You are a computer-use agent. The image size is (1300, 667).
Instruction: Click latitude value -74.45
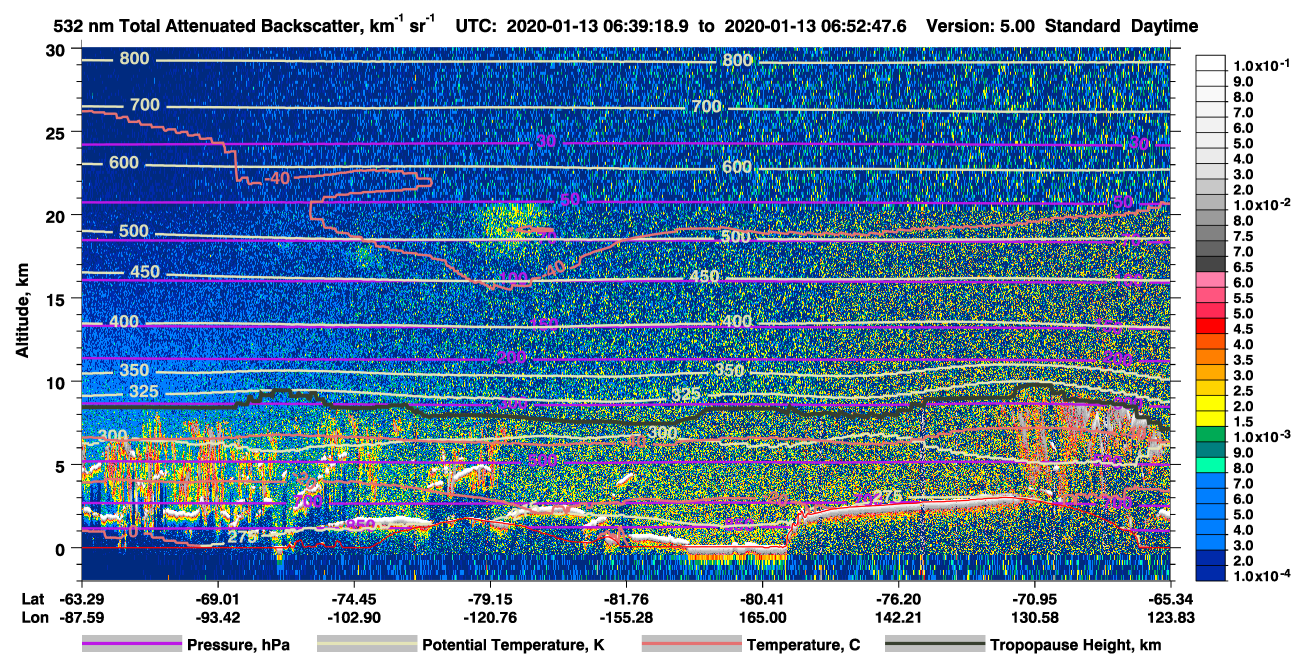click(353, 599)
